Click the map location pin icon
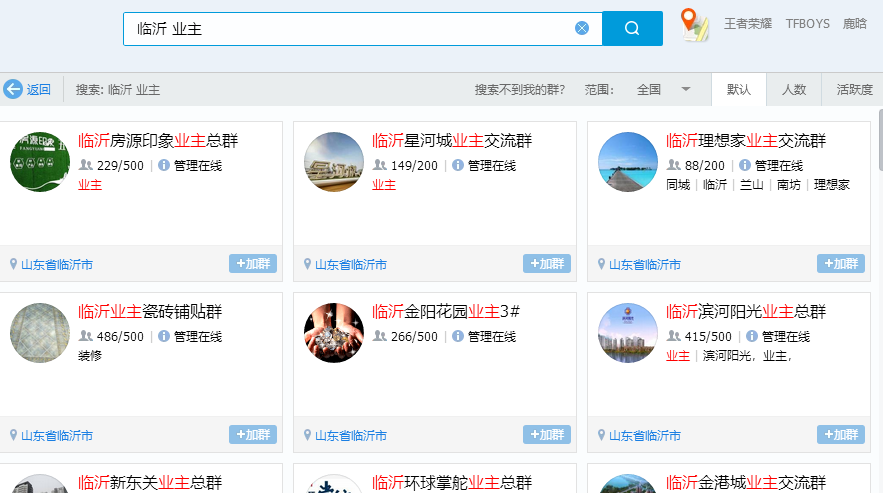883x493 pixels. (694, 24)
